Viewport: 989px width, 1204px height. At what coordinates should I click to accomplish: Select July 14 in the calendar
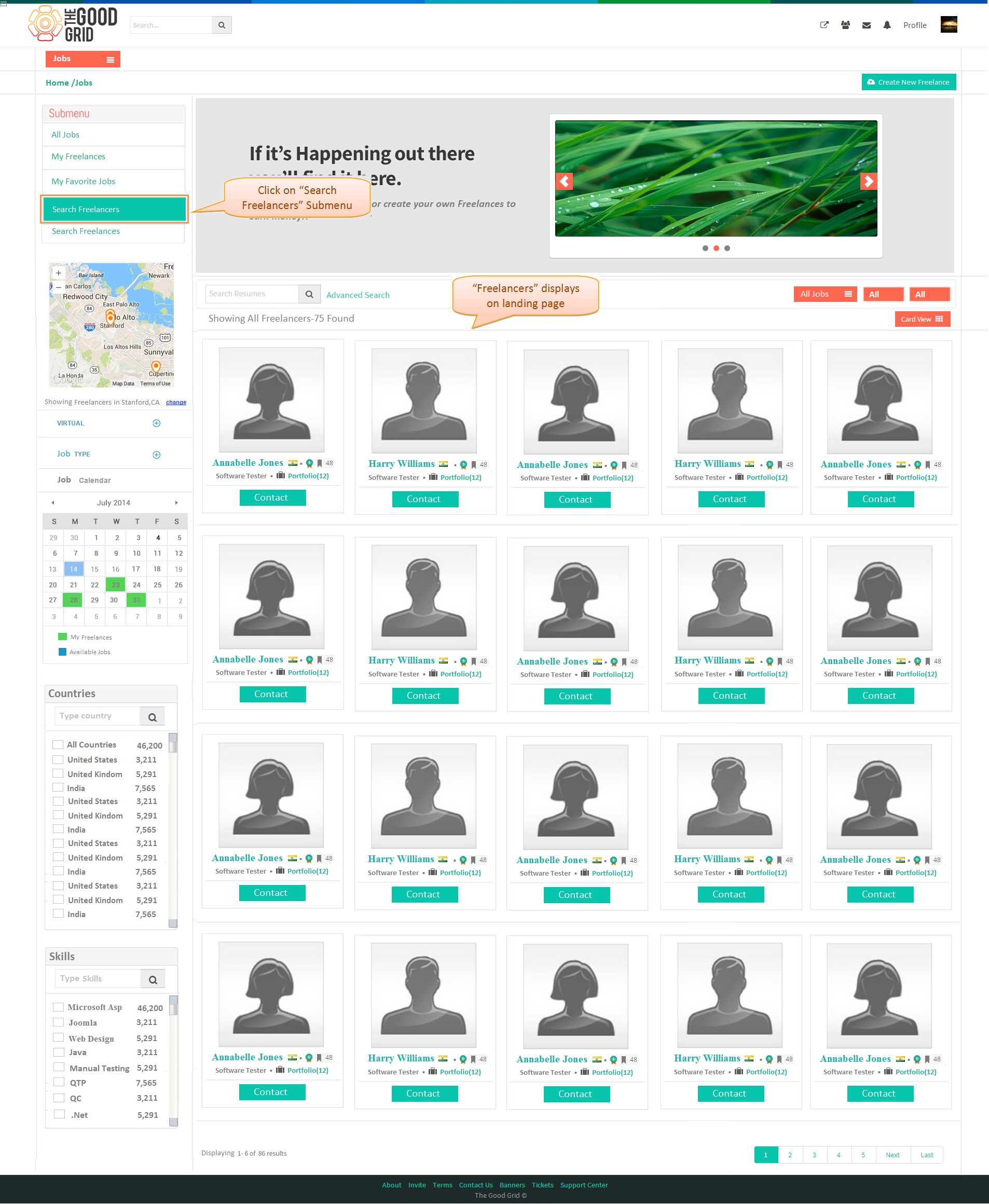74,570
